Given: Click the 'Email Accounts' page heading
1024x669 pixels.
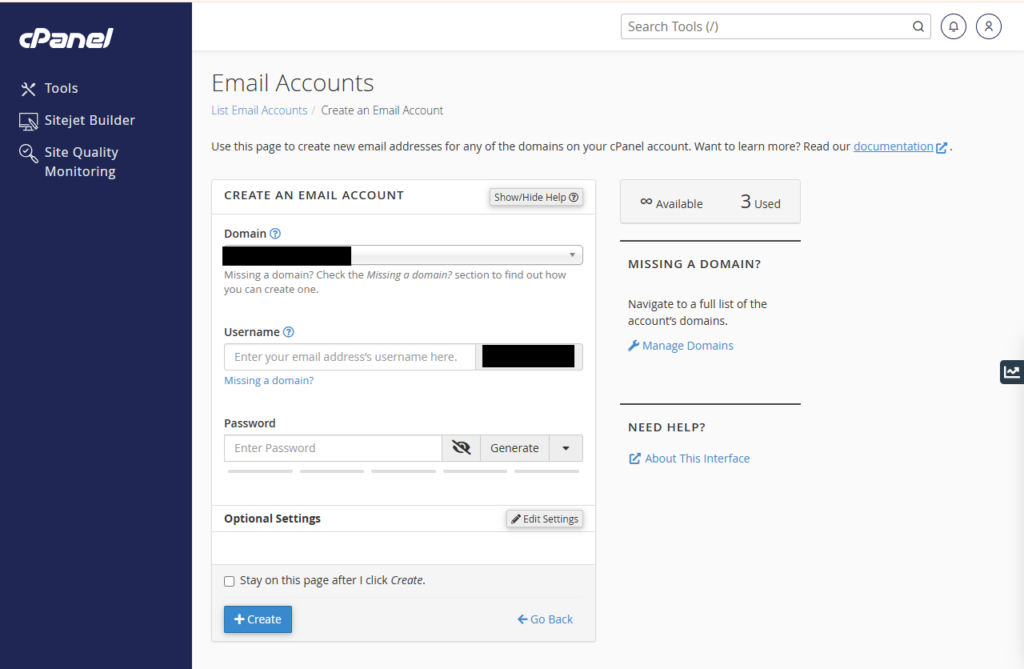Looking at the screenshot, I should click(x=293, y=83).
